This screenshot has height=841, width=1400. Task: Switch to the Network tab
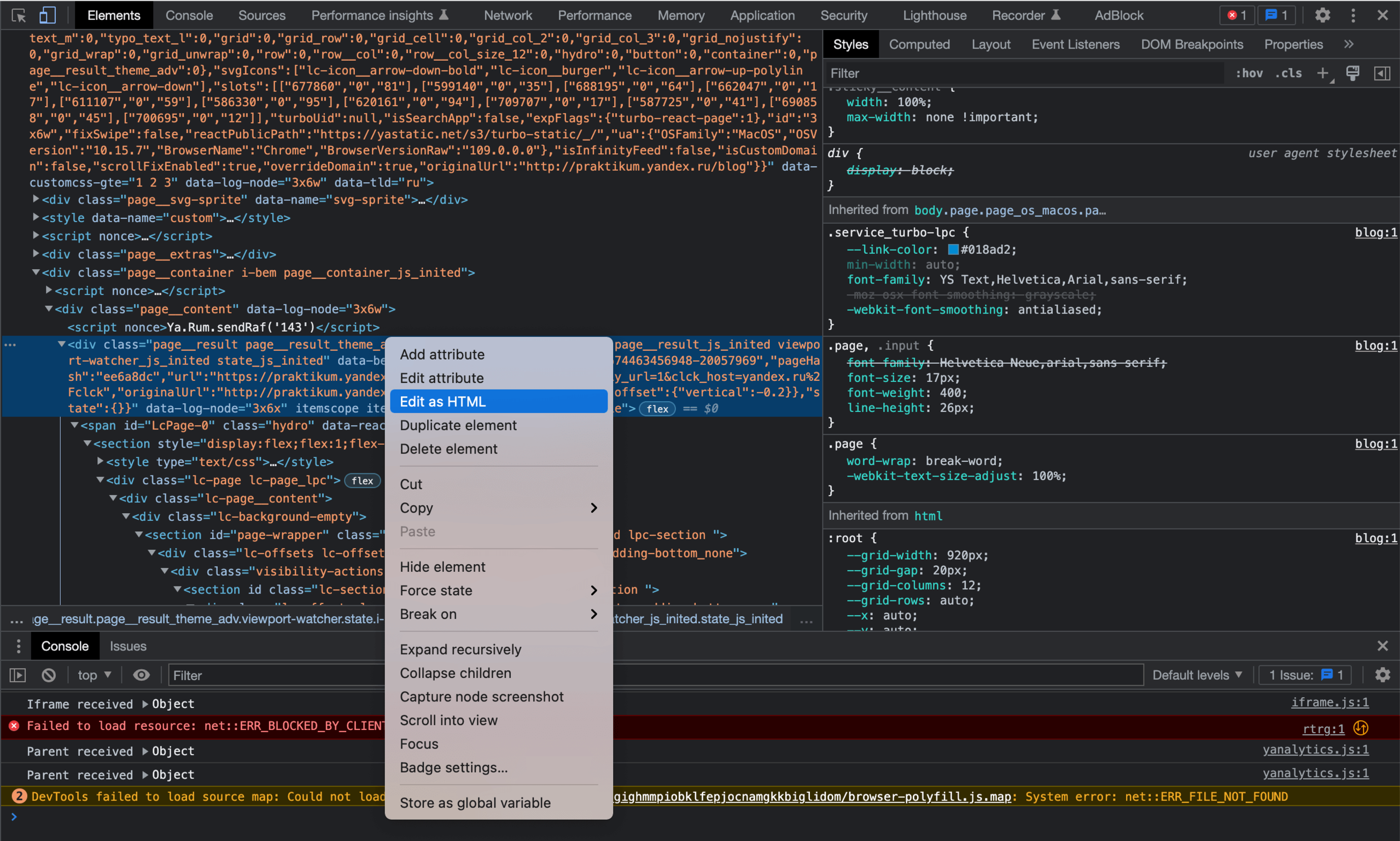pos(507,15)
